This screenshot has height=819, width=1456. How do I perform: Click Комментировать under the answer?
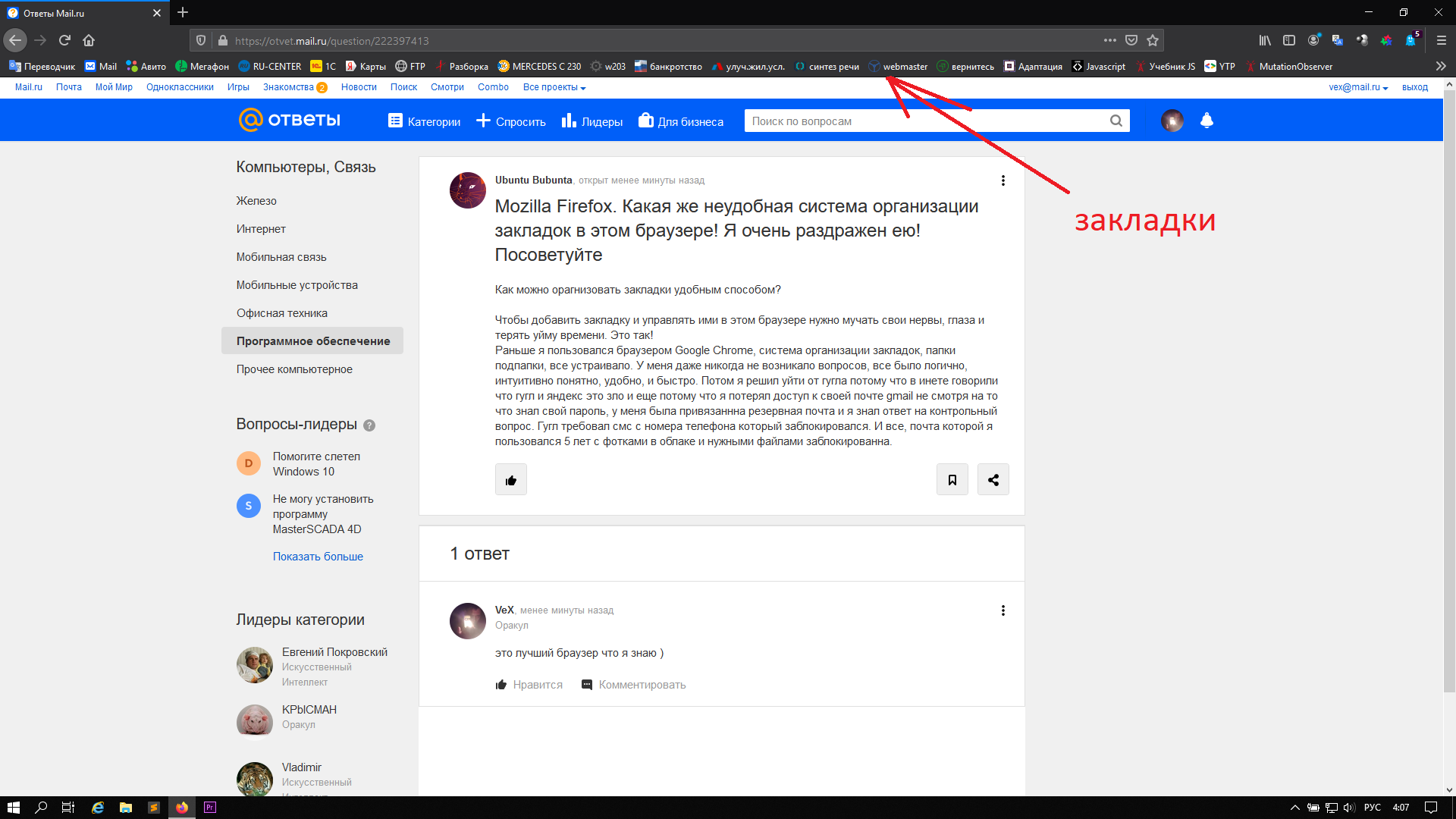pyautogui.click(x=634, y=685)
